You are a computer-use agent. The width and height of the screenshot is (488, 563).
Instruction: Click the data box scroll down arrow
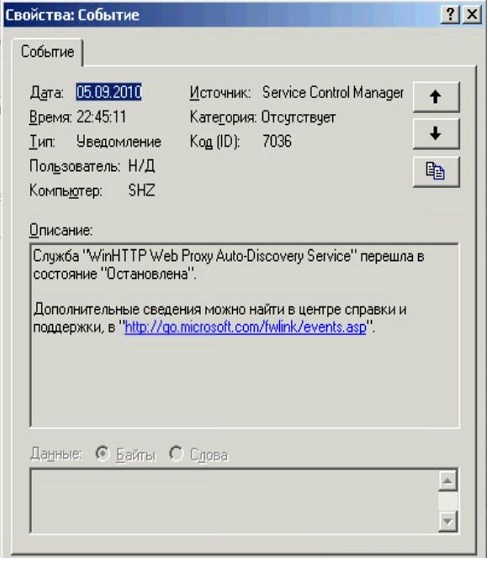(448, 522)
